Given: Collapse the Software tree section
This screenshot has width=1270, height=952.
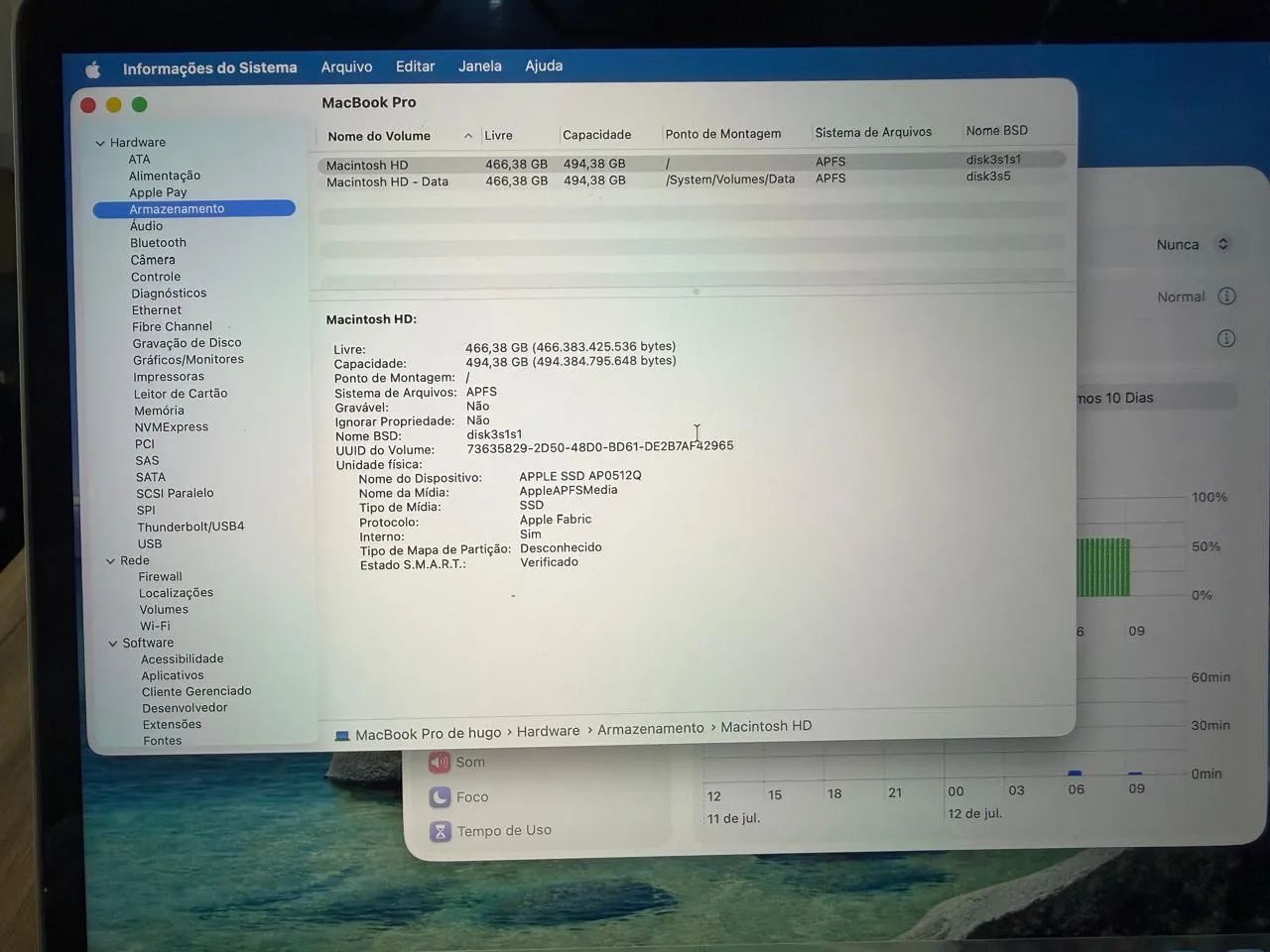Looking at the screenshot, I should click(x=112, y=644).
